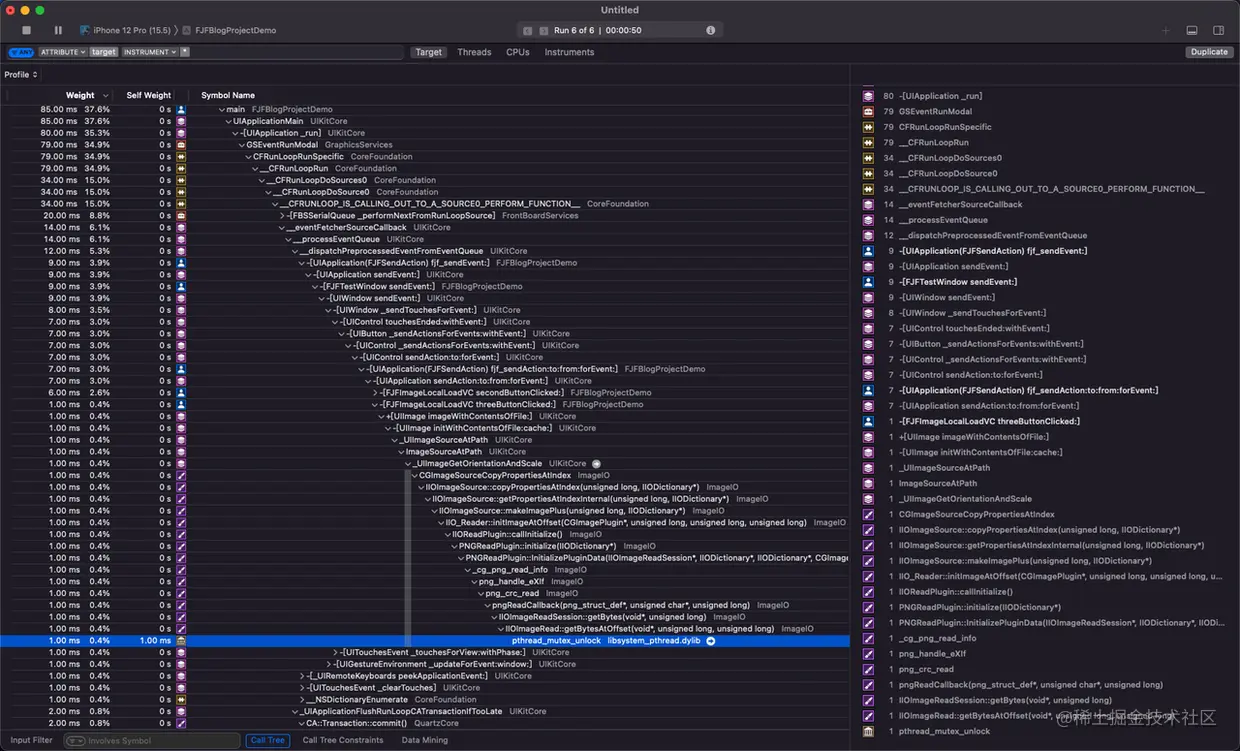The height and width of the screenshot is (751, 1240).
Task: Select the ImageSourceAtPath tree row
Action: point(425,452)
